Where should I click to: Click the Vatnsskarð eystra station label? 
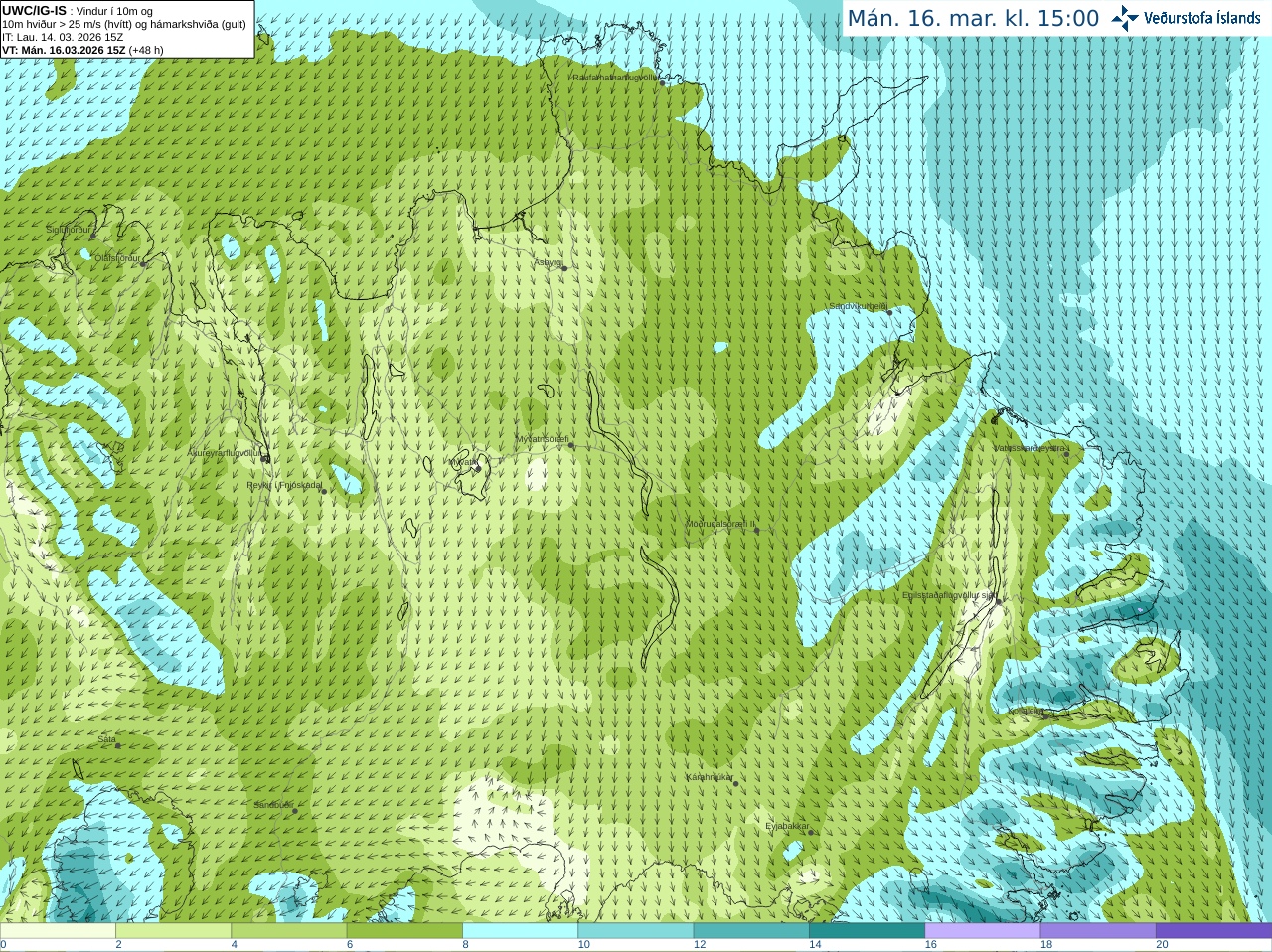(x=1030, y=448)
